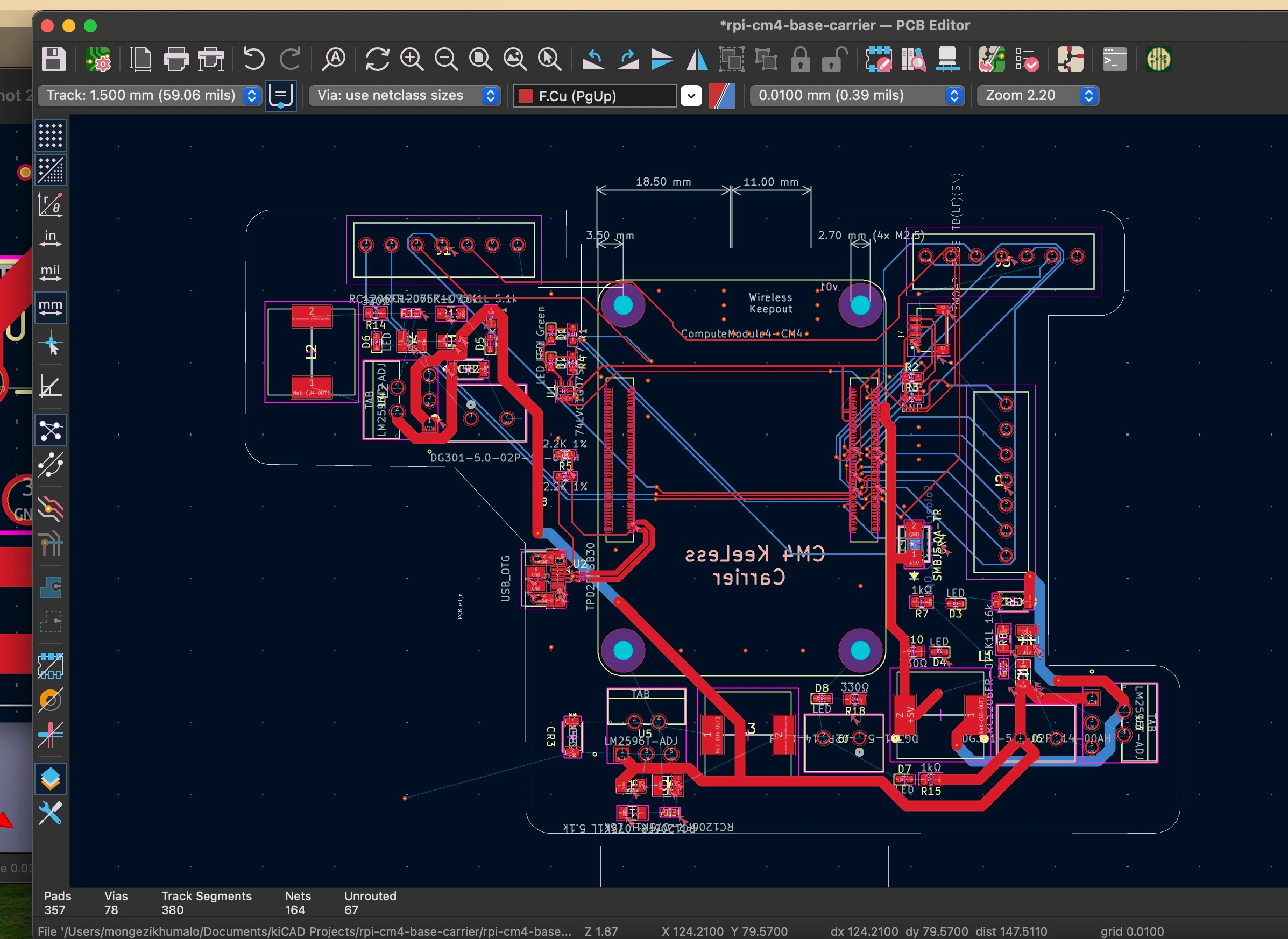Toggle zone filled display mode
1288x939 pixels.
[51, 587]
